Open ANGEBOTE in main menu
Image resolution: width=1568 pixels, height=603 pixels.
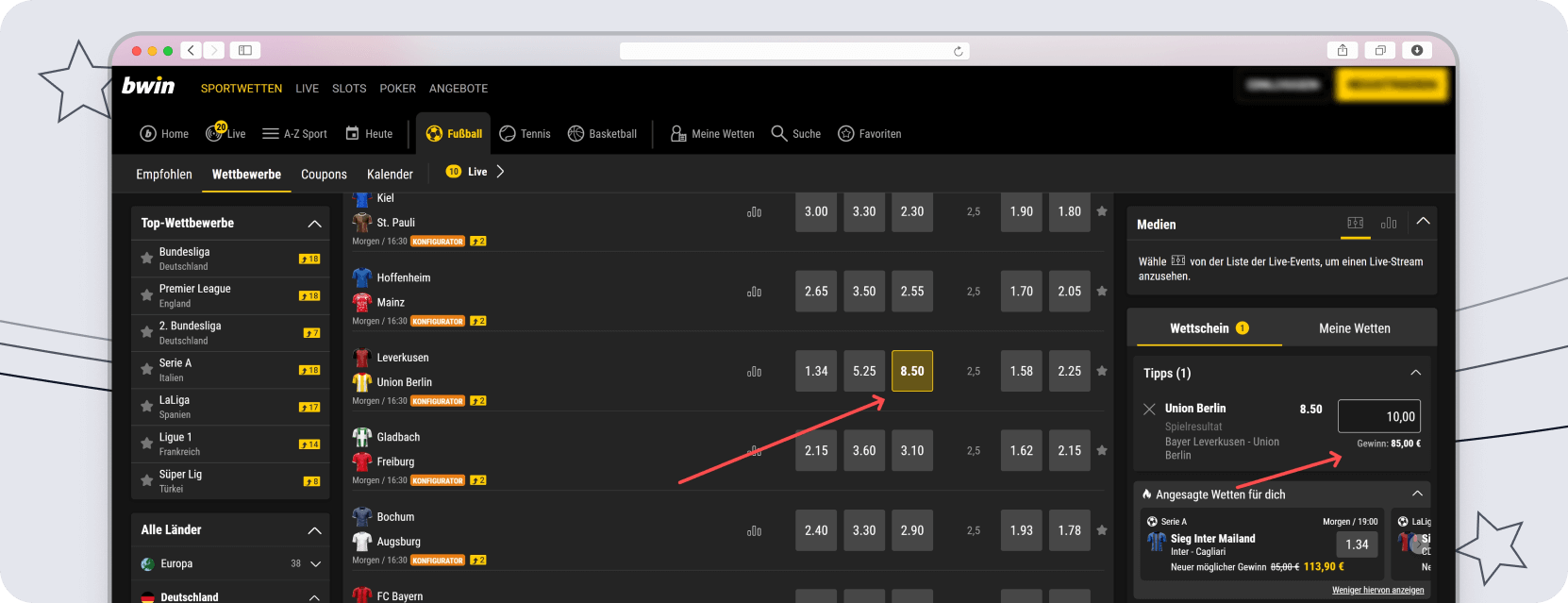pyautogui.click(x=459, y=89)
